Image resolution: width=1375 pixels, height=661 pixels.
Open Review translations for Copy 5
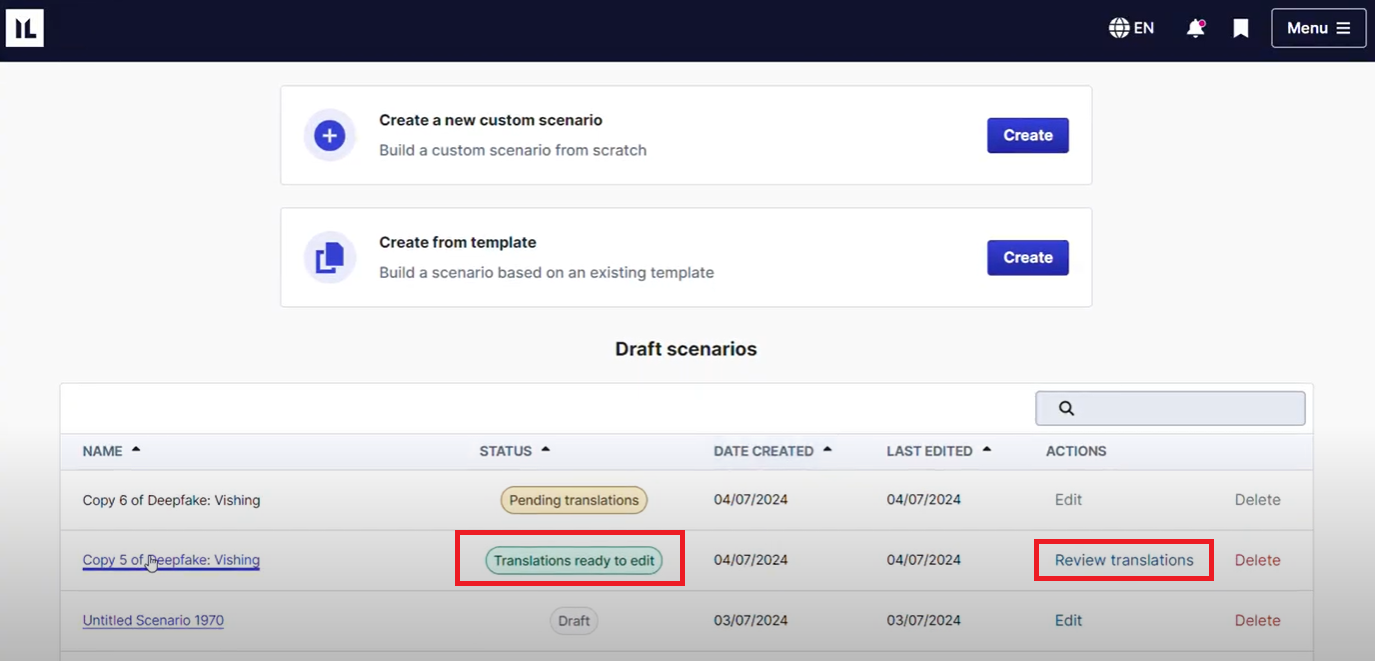1123,560
